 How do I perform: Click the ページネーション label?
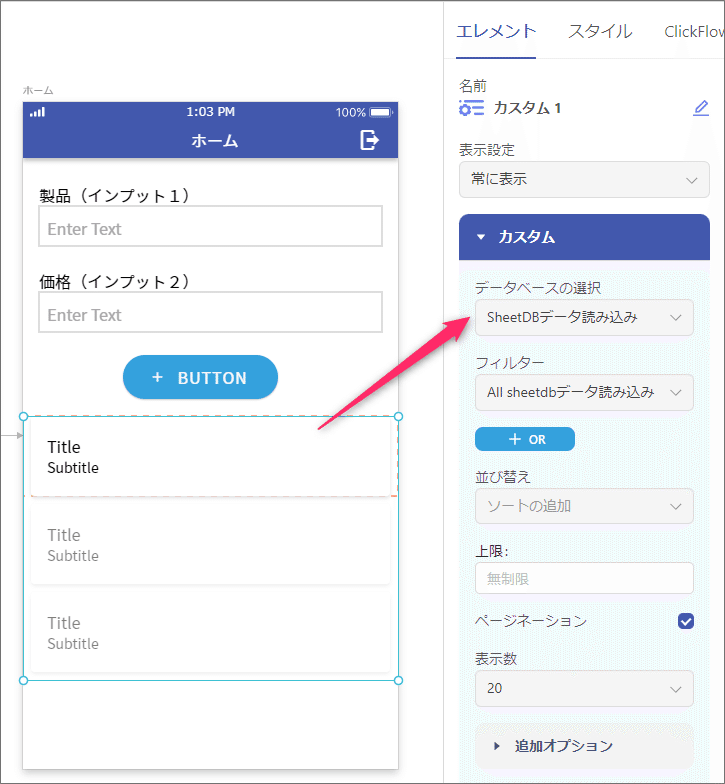click(530, 621)
